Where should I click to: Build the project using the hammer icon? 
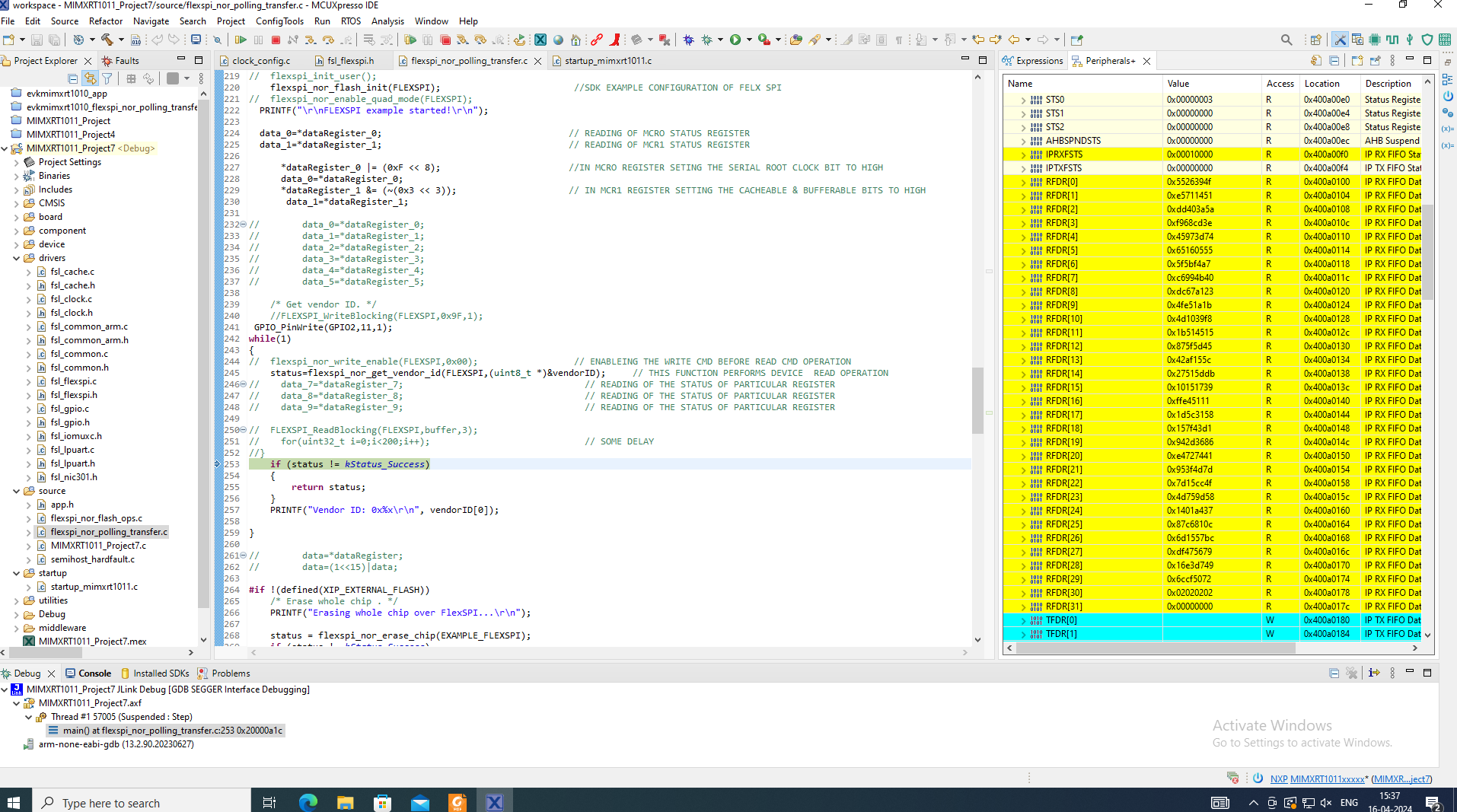pos(109,39)
